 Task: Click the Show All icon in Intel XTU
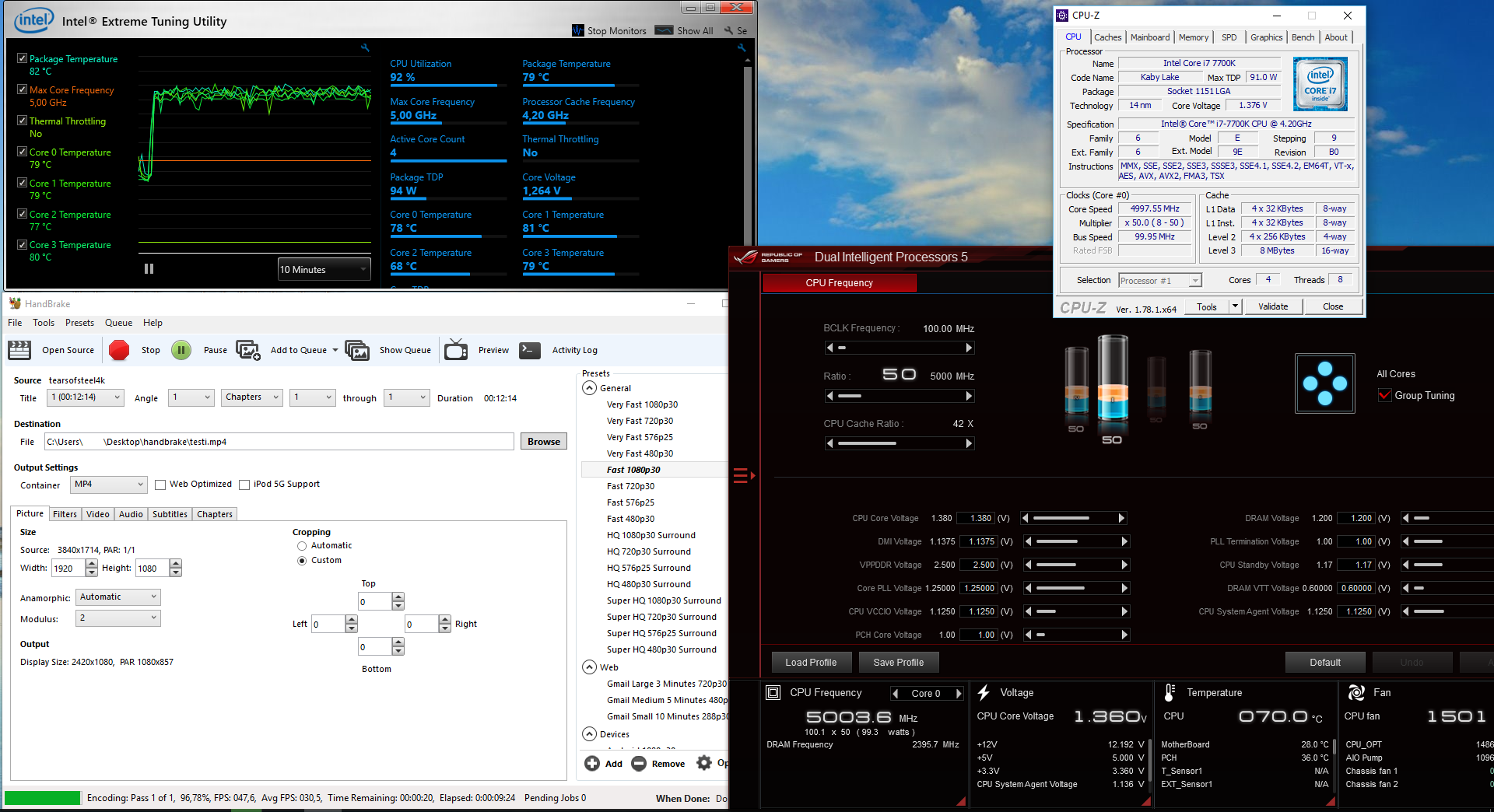[664, 30]
